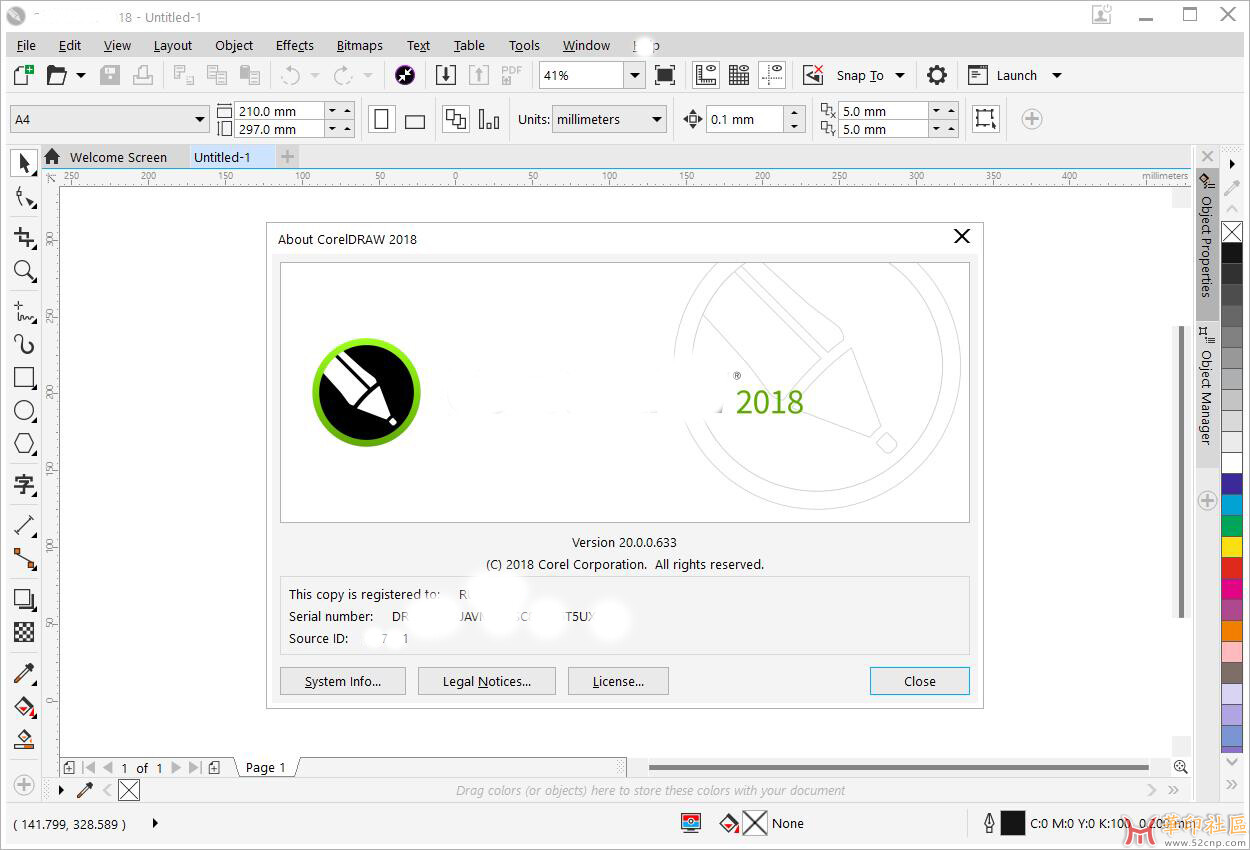Image resolution: width=1250 pixels, height=850 pixels.
Task: Select the Zoom tool in toolbox
Action: point(25,271)
